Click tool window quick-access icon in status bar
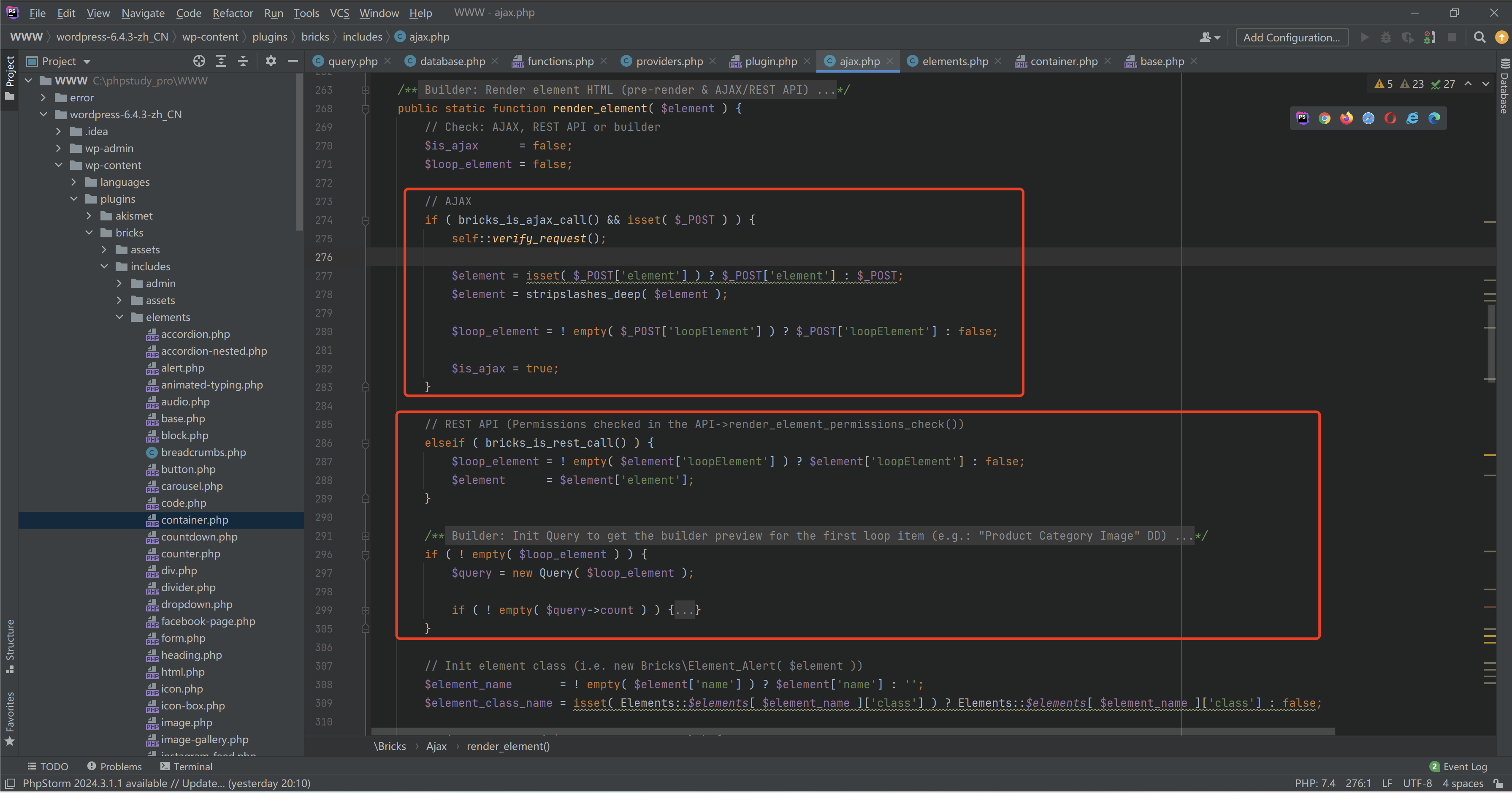 point(10,783)
